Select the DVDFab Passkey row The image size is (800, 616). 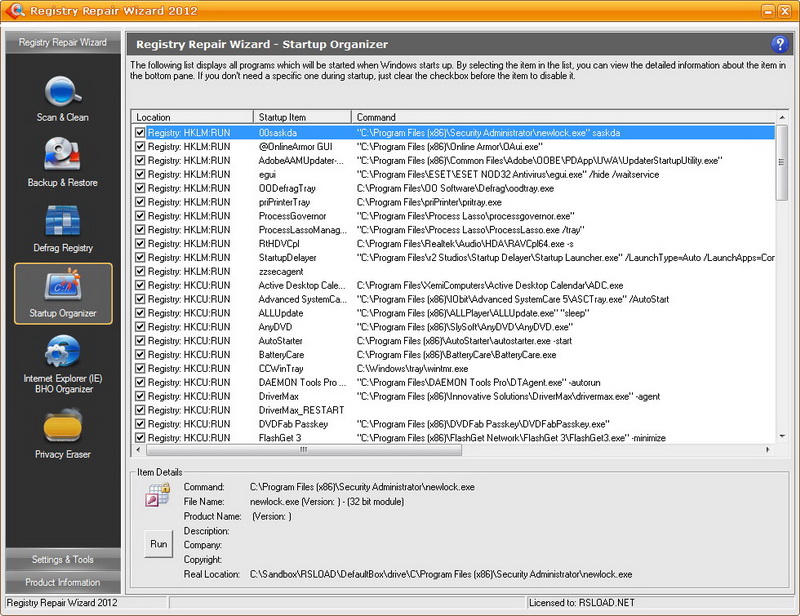pyautogui.click(x=454, y=424)
